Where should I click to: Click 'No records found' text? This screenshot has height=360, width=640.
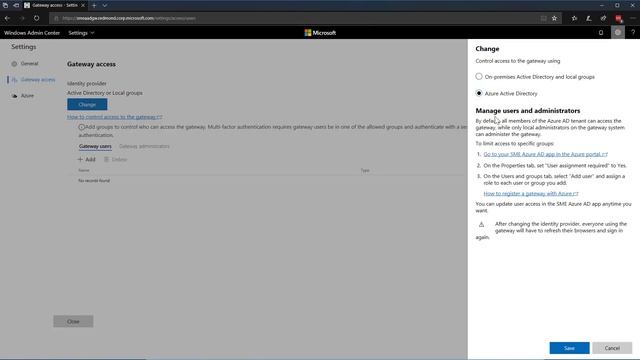[x=94, y=180]
